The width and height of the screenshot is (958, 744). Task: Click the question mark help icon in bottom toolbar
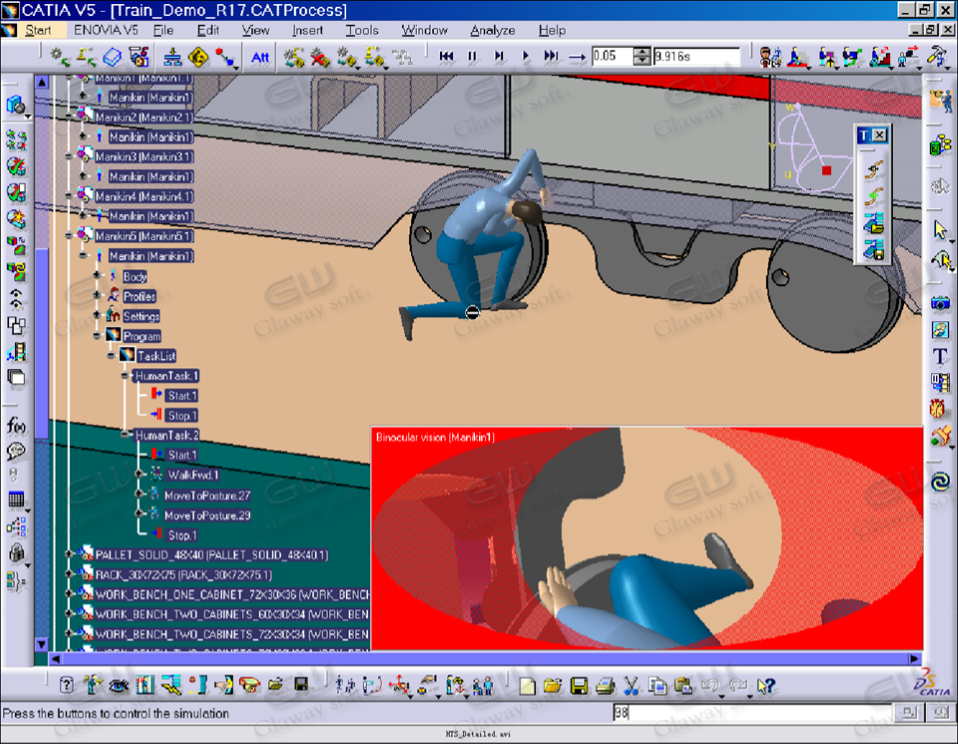67,685
